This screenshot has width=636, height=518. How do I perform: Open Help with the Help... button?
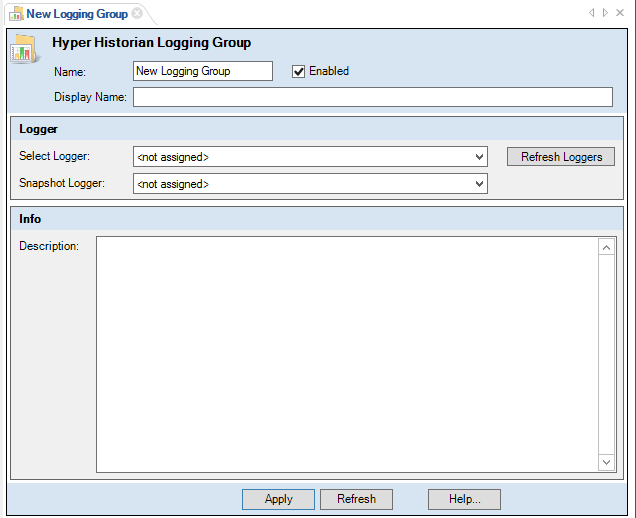click(464, 499)
